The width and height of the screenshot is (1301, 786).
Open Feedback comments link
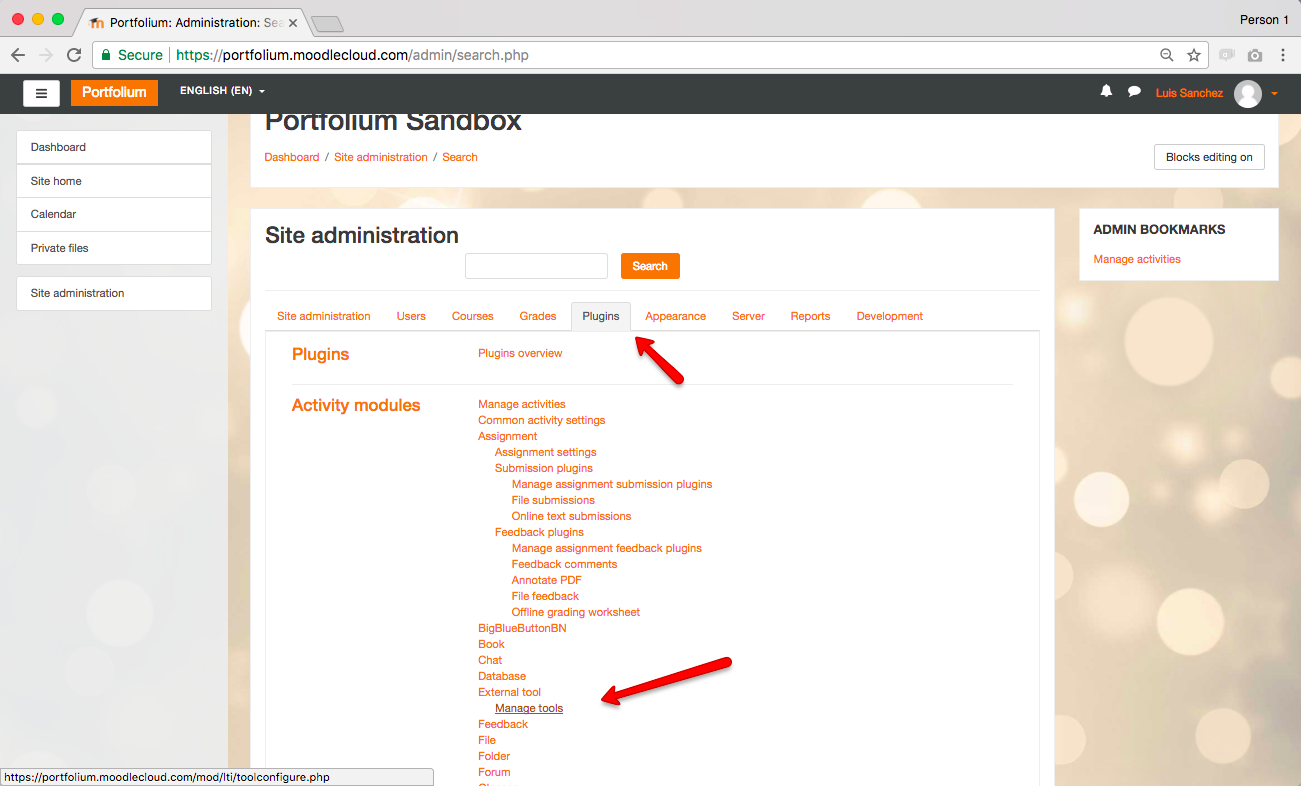(x=564, y=564)
